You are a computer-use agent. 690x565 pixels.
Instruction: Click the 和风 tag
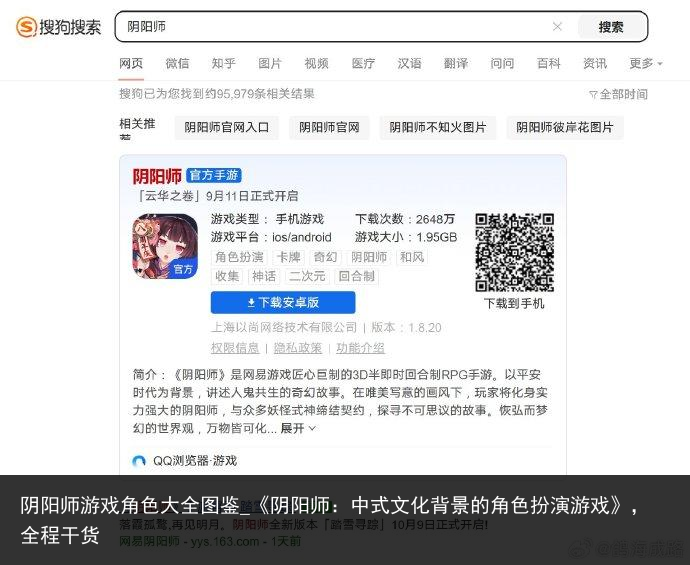pos(412,257)
